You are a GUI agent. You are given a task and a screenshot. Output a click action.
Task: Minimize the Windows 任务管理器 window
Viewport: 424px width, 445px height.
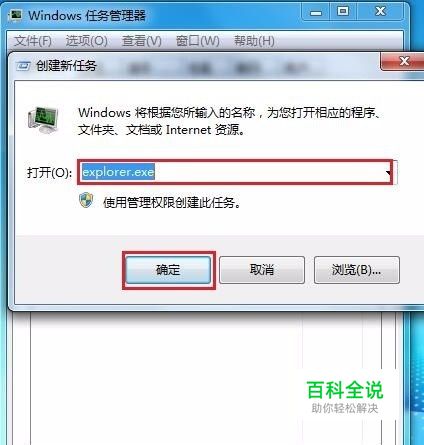[316, 13]
